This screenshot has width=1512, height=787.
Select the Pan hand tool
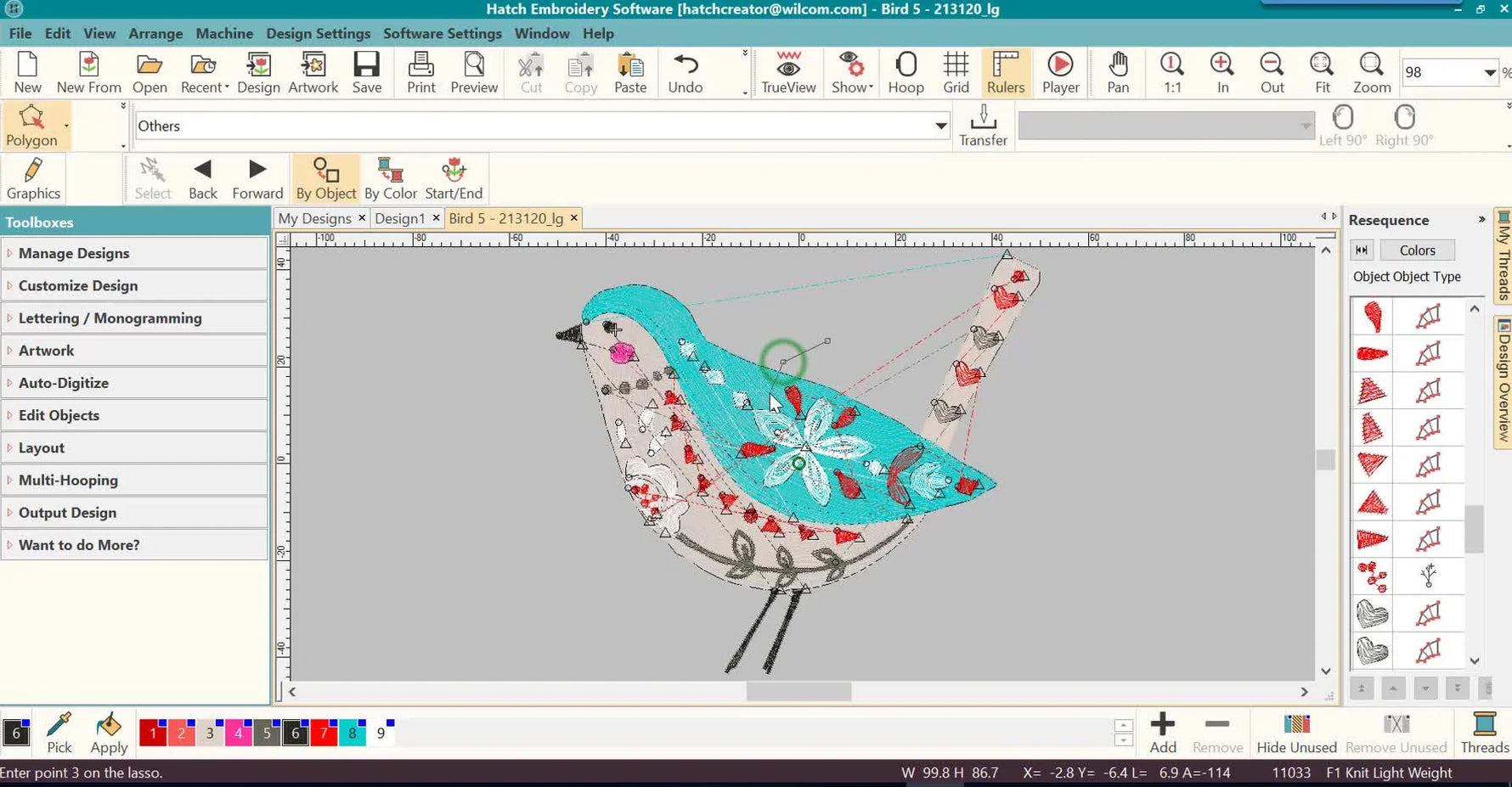1118,72
